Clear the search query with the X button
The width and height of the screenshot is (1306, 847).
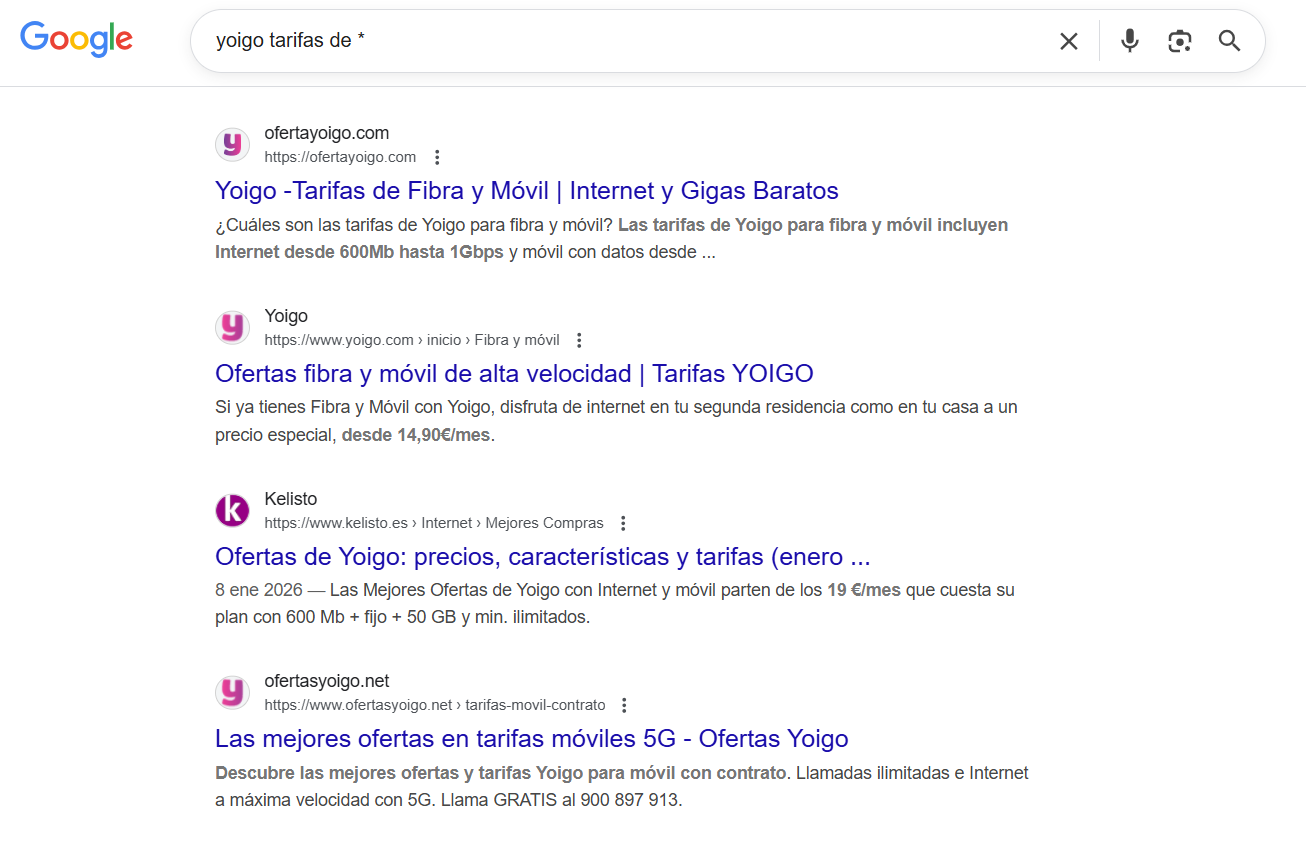(x=1069, y=41)
